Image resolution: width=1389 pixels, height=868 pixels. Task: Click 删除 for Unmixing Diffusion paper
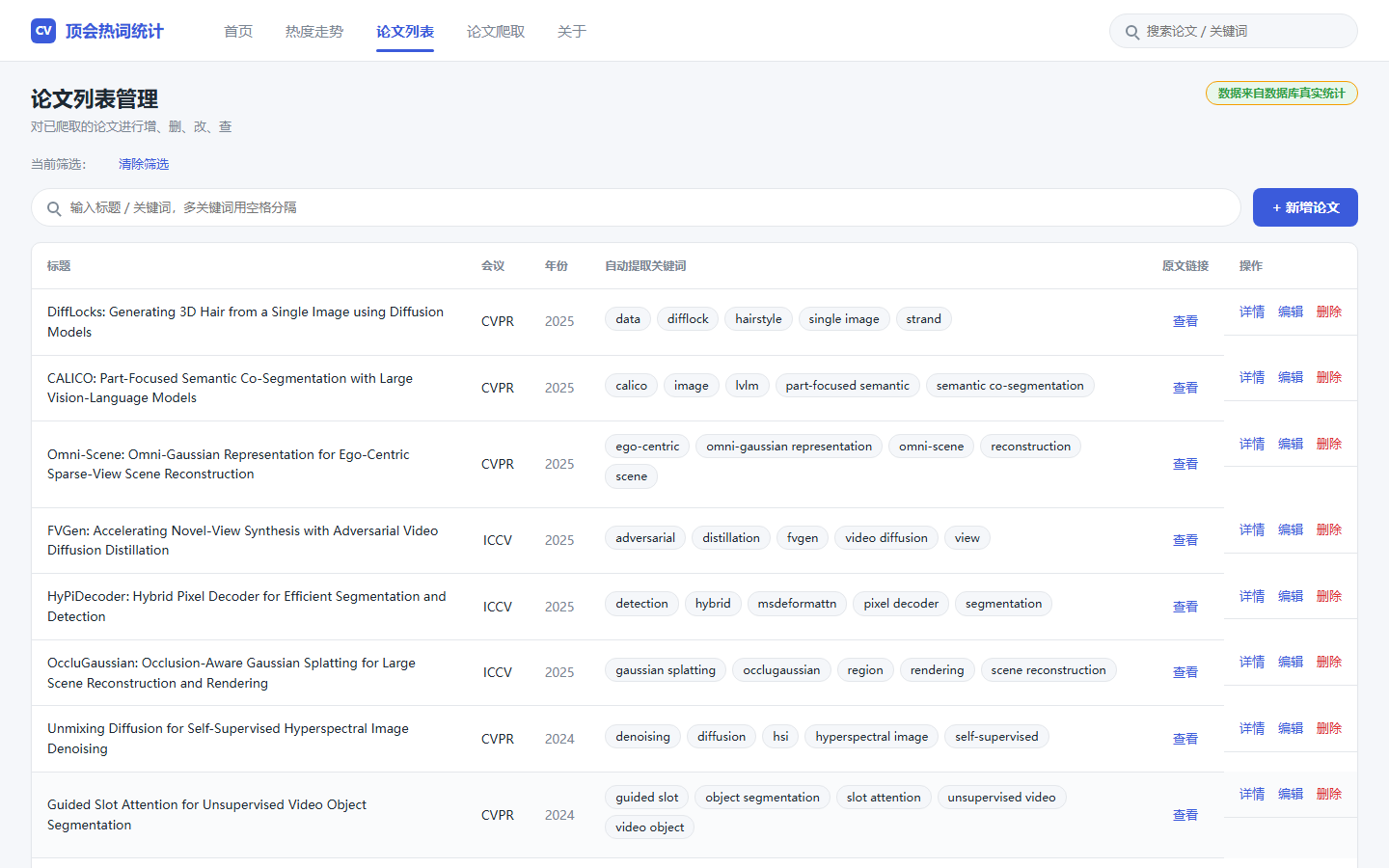coord(1329,728)
